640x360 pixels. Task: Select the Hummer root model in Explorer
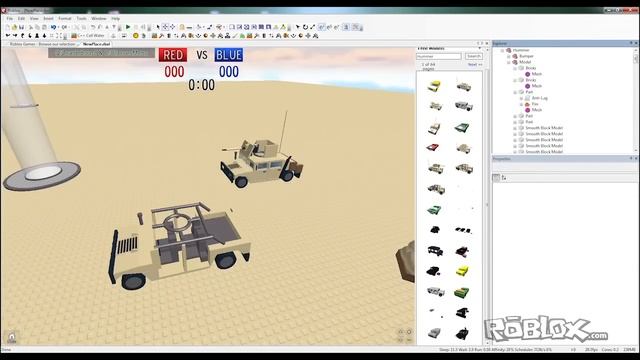521,50
